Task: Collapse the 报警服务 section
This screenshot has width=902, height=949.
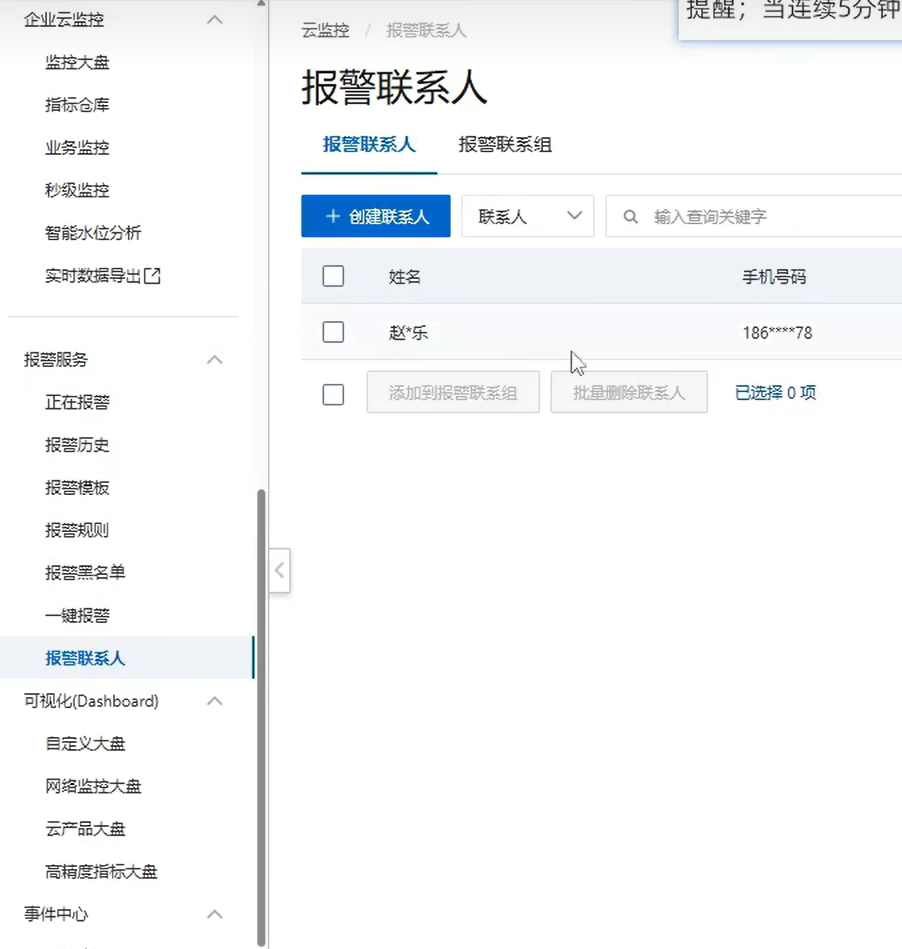Action: (x=214, y=360)
